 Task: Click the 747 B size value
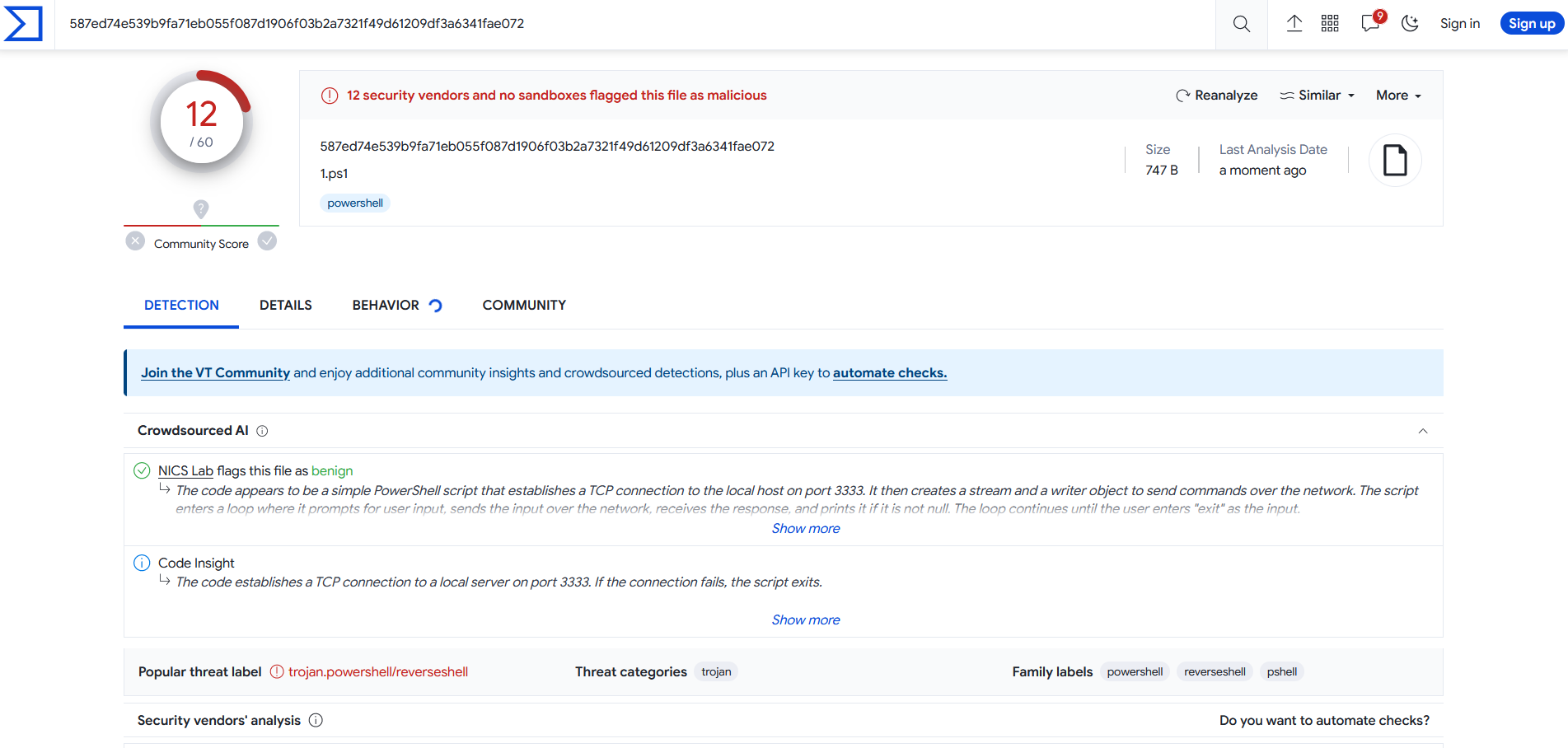pyautogui.click(x=1162, y=171)
